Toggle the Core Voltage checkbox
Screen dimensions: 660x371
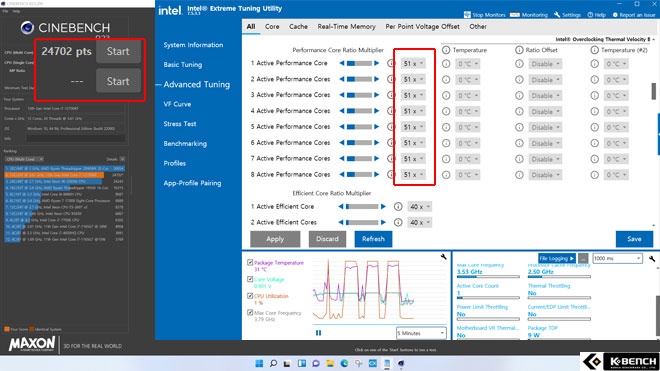pos(250,279)
